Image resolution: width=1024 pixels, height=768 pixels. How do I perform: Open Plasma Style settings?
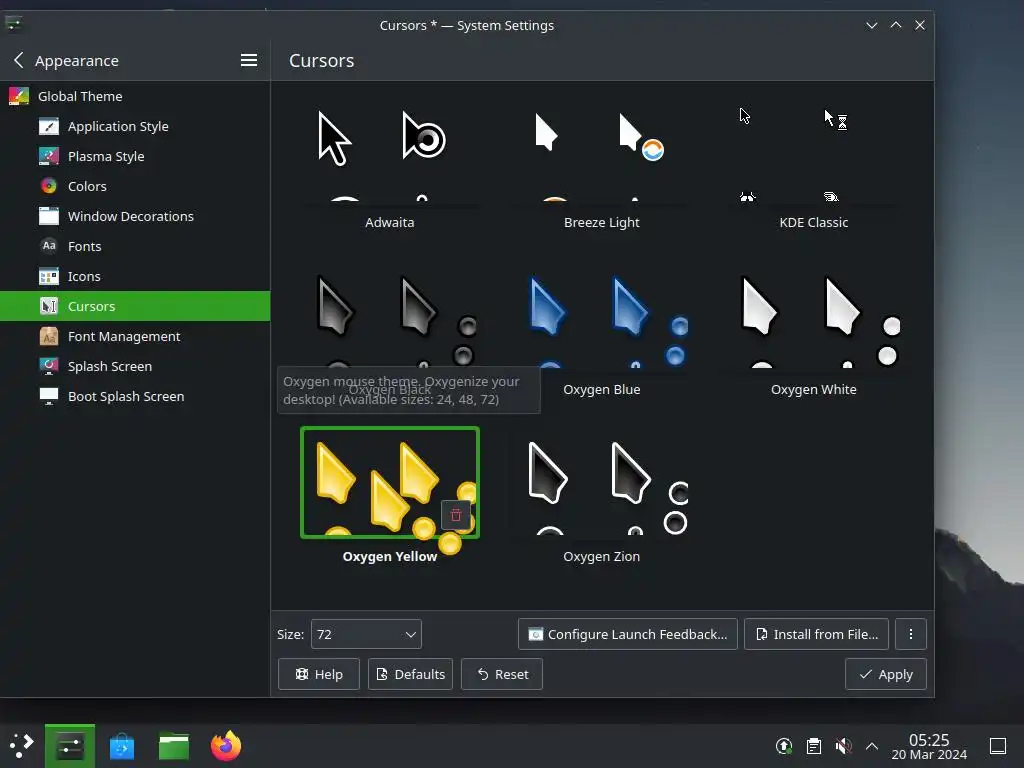coord(135,156)
